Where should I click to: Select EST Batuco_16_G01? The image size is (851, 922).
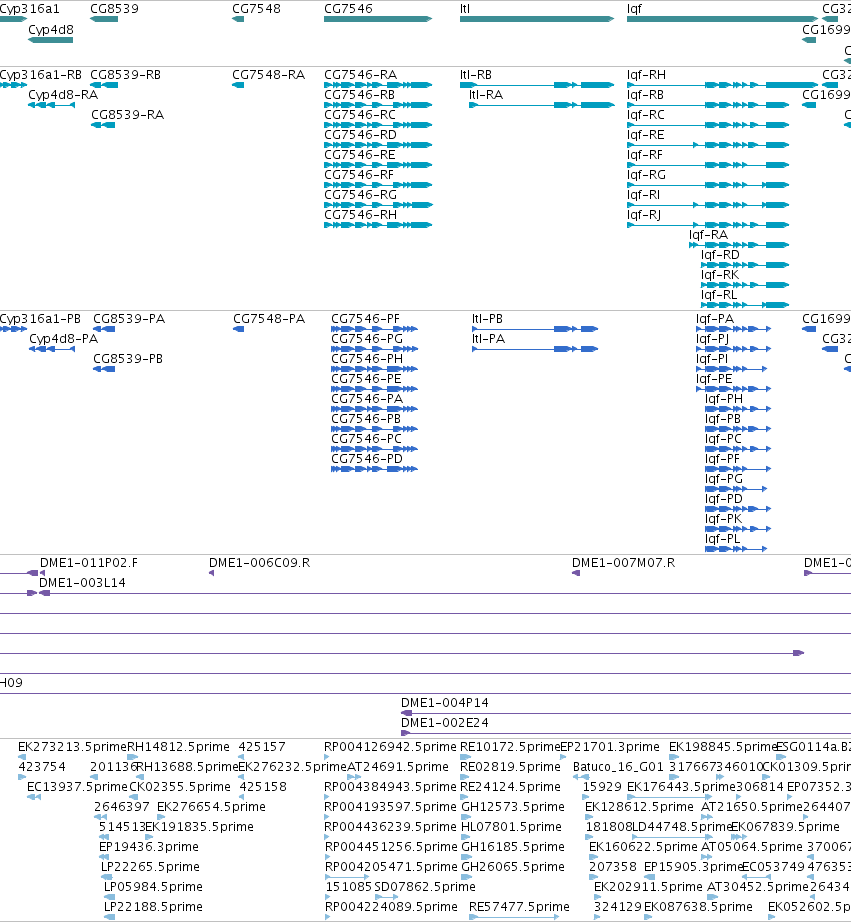click(x=618, y=767)
